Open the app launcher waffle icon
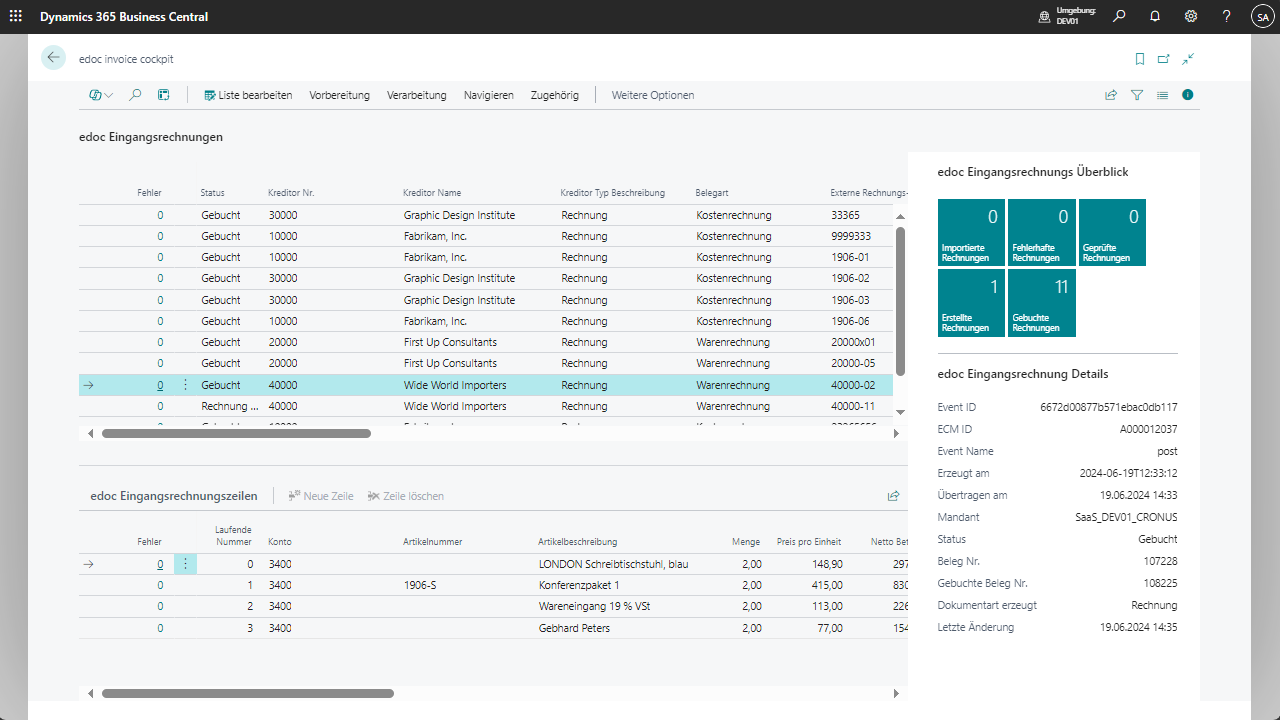The width and height of the screenshot is (1280, 720). tap(15, 17)
